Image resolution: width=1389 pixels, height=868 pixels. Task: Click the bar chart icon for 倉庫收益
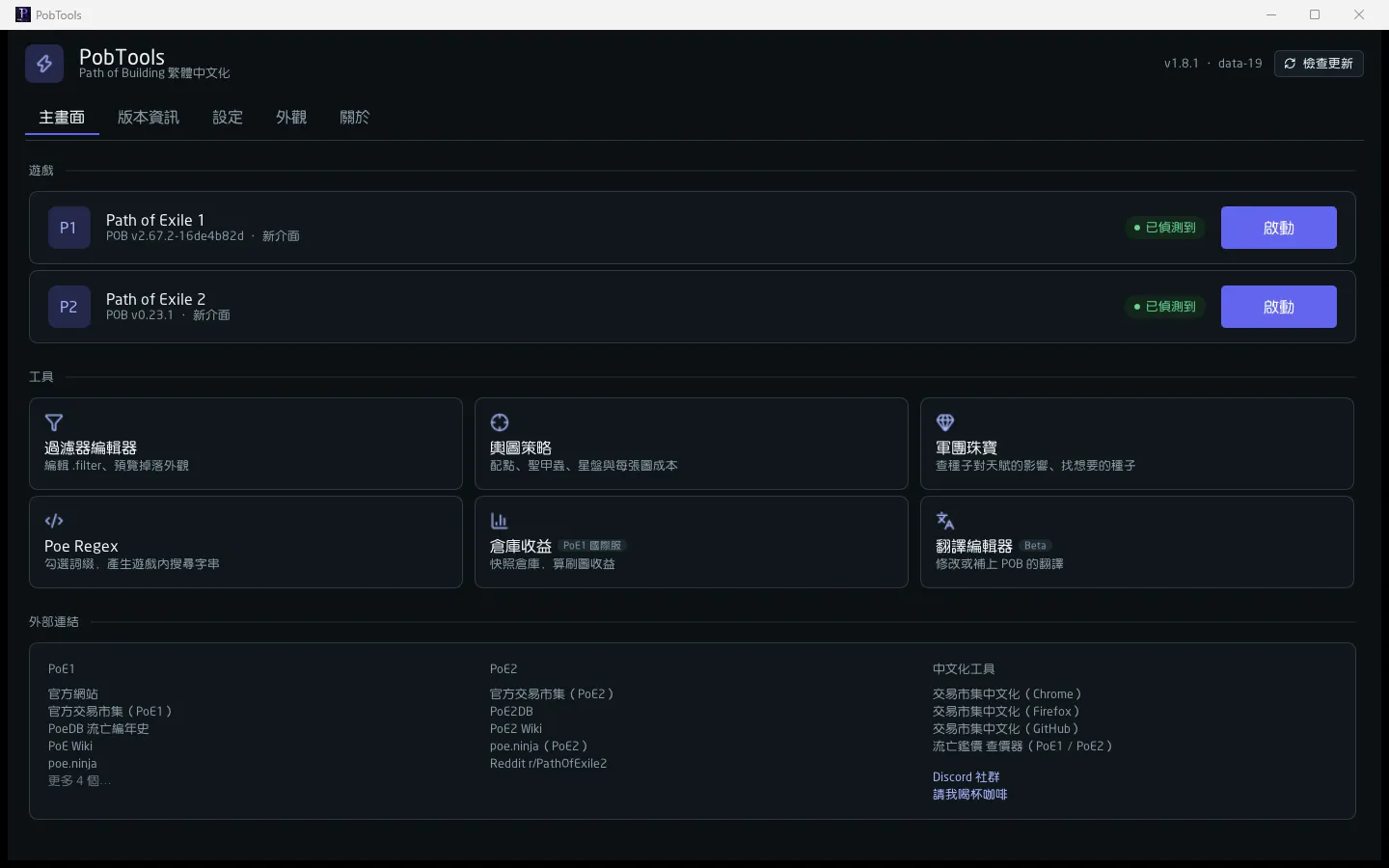coord(500,521)
